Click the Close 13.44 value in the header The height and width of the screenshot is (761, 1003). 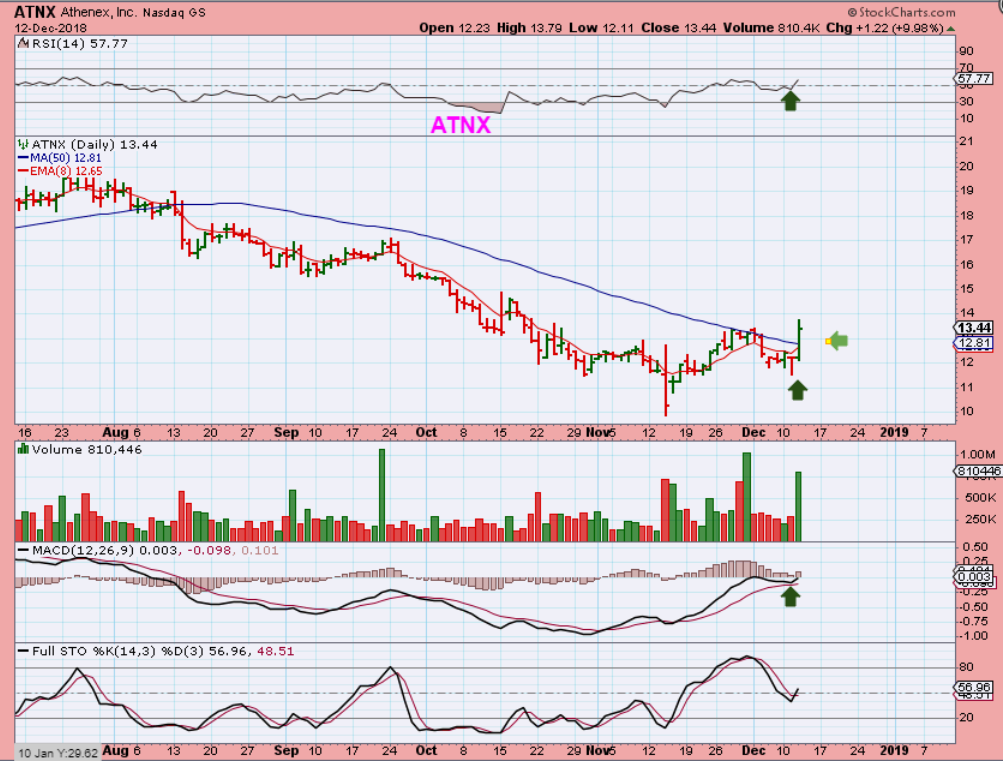679,28
